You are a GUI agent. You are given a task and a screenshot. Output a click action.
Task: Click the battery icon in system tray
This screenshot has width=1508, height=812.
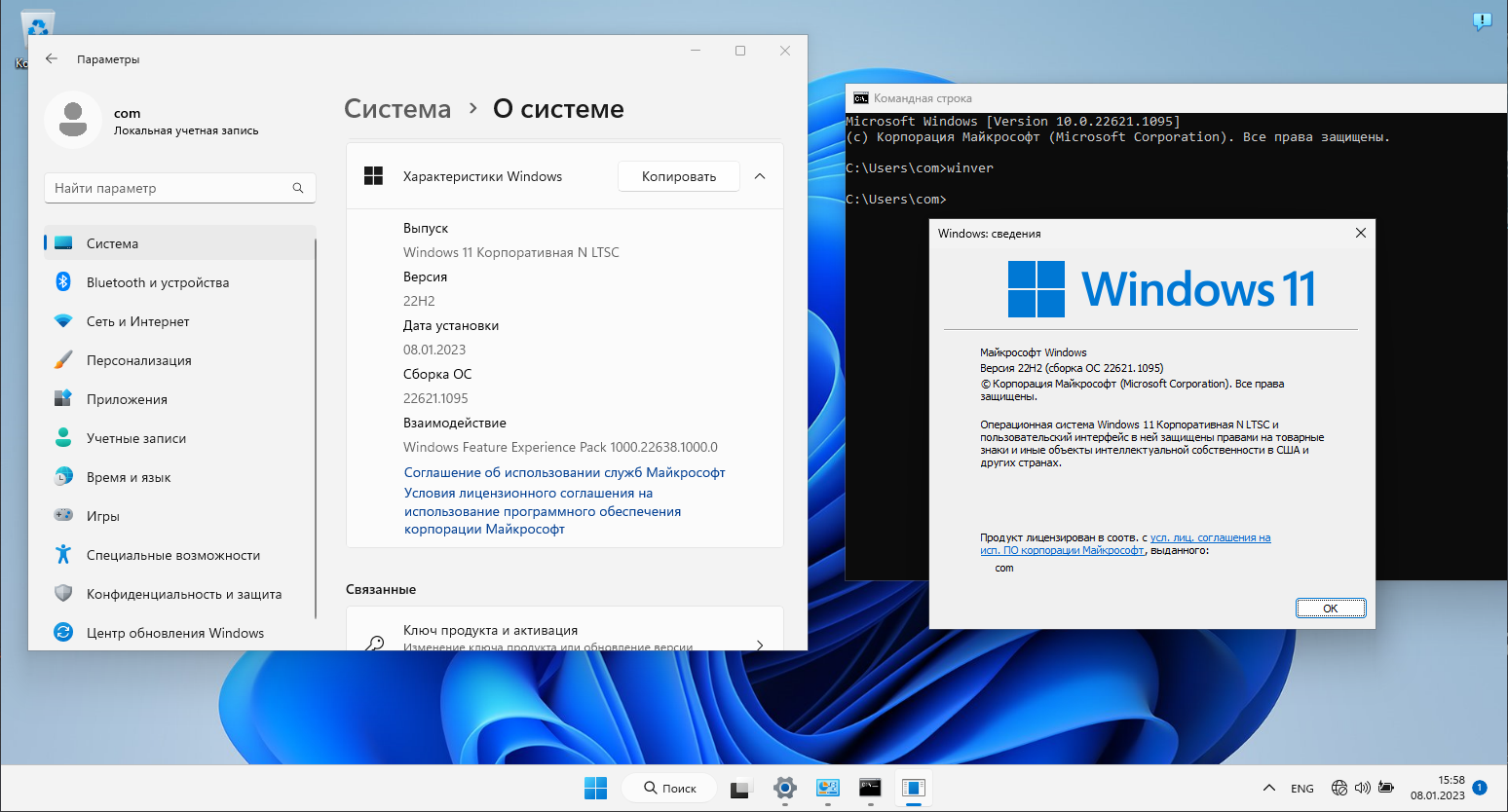pos(1385,788)
